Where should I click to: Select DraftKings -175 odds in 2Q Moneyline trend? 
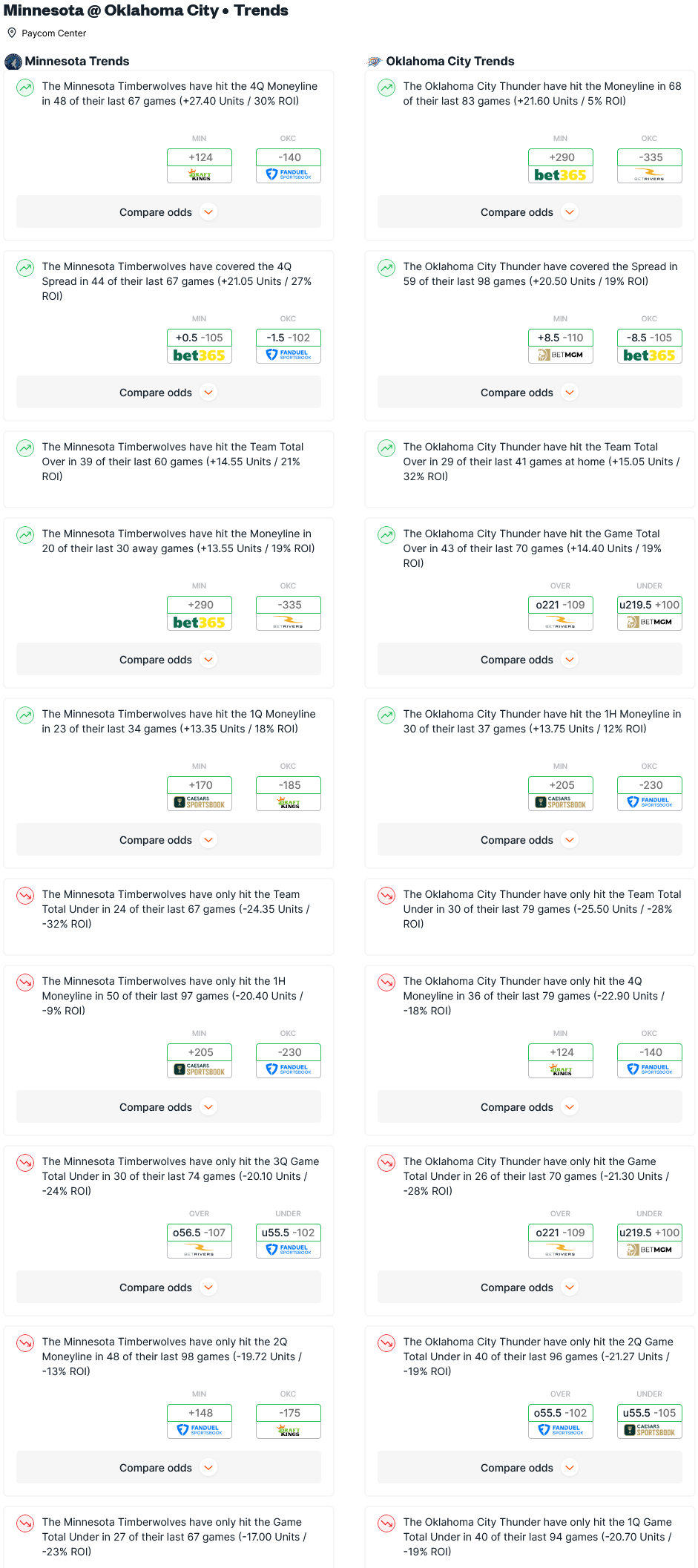pos(289,1421)
